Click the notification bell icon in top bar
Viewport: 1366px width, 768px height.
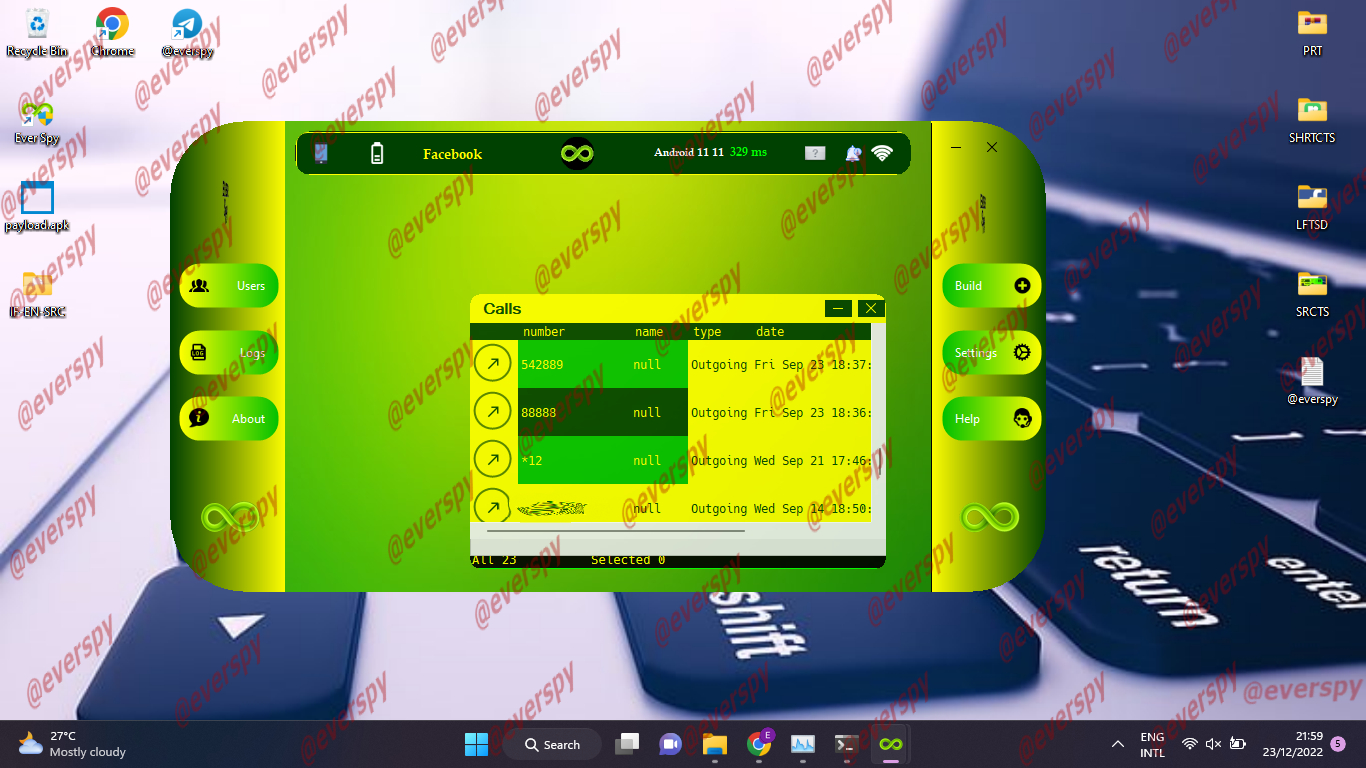(x=853, y=153)
